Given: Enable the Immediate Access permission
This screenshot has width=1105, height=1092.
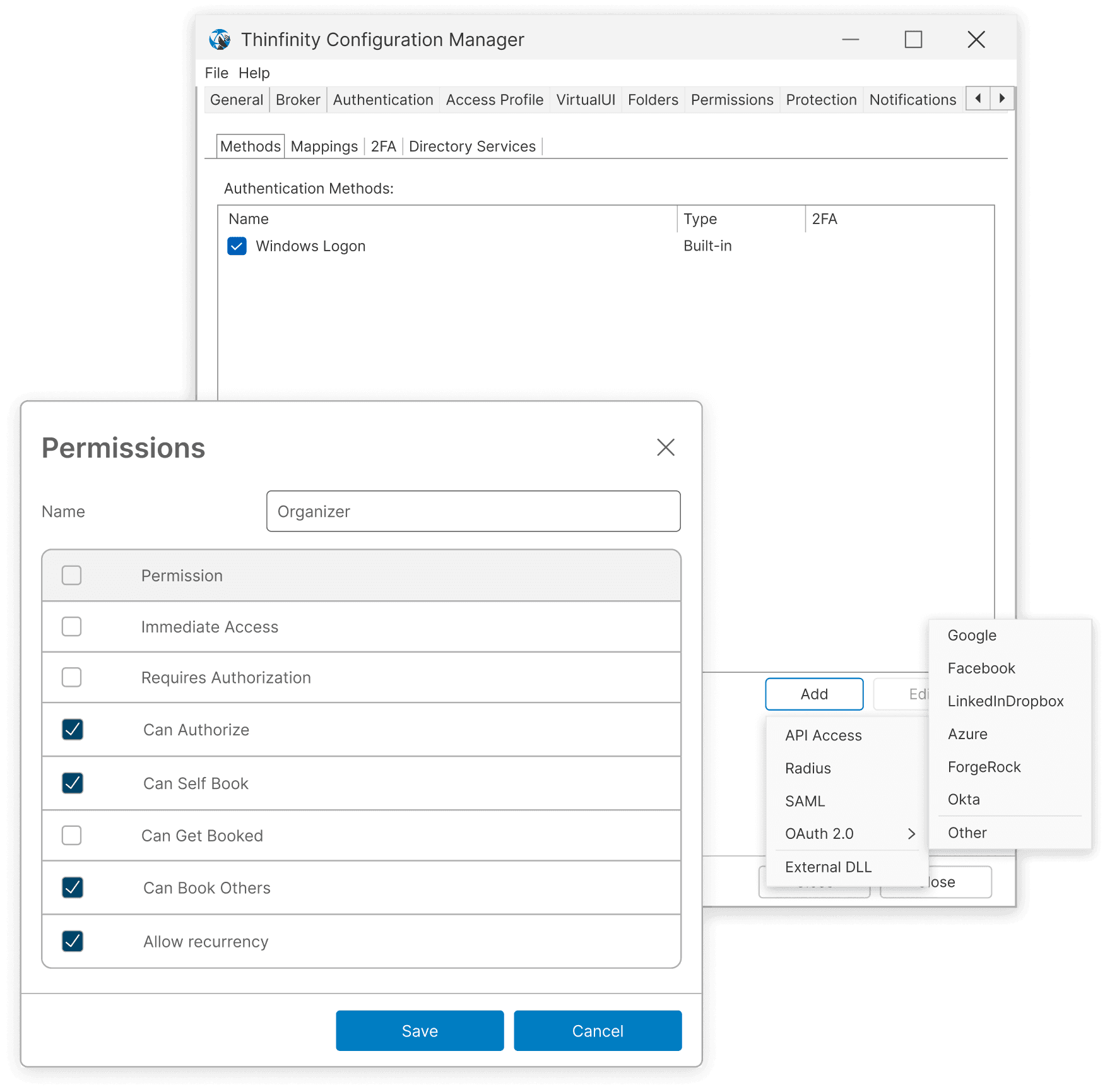Looking at the screenshot, I should [x=71, y=626].
